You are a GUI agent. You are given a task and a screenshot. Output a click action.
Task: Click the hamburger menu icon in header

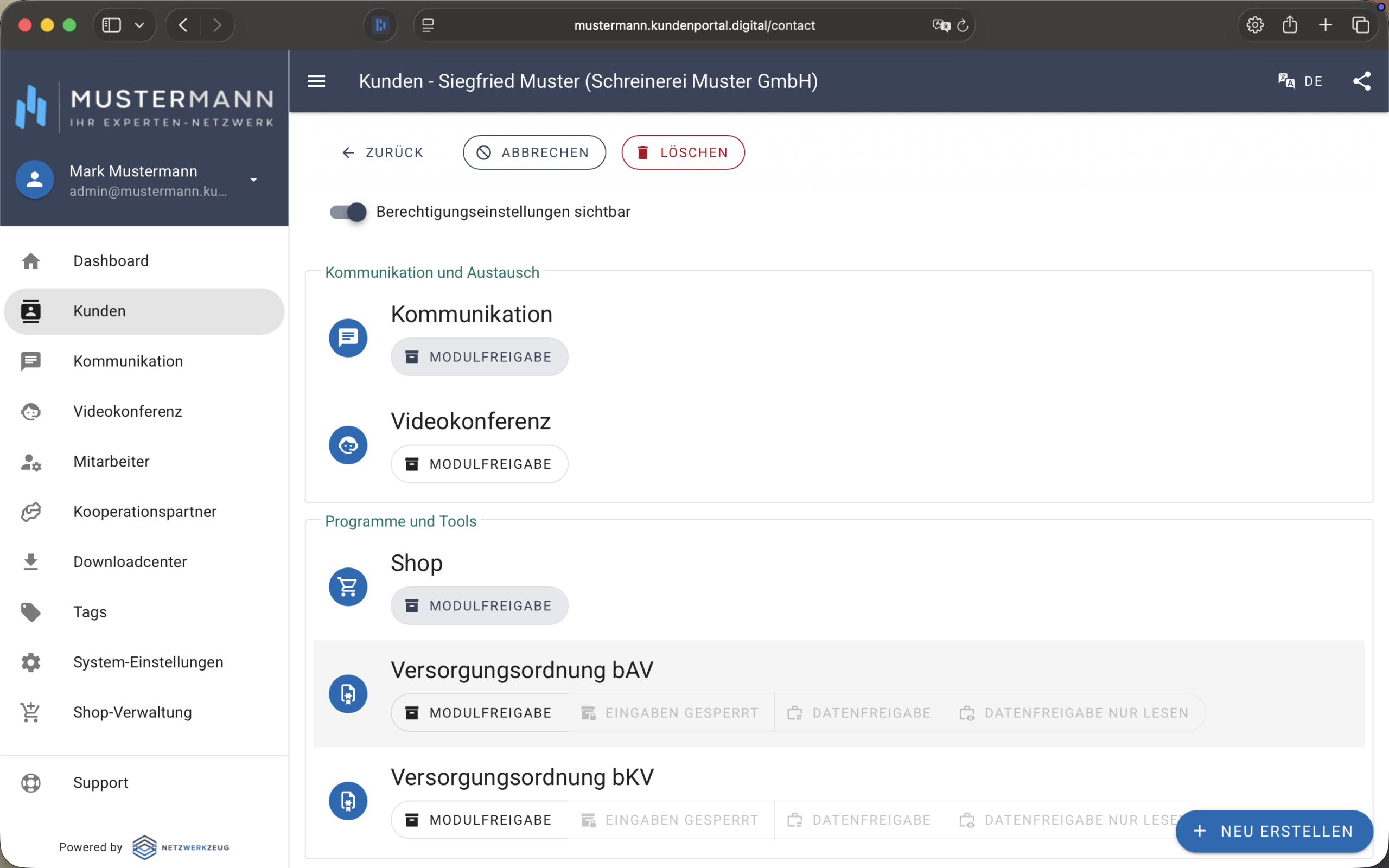(316, 81)
